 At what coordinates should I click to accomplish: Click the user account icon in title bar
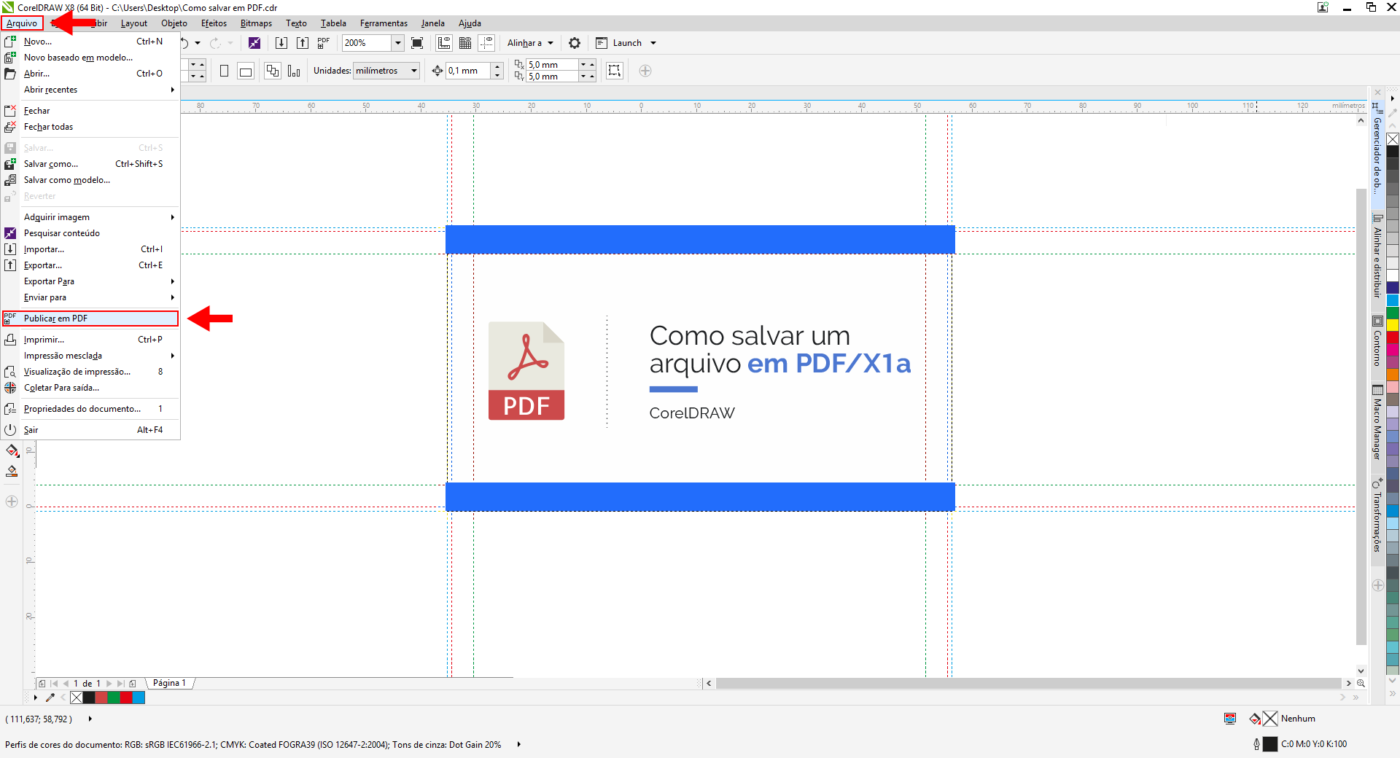(x=1322, y=7)
